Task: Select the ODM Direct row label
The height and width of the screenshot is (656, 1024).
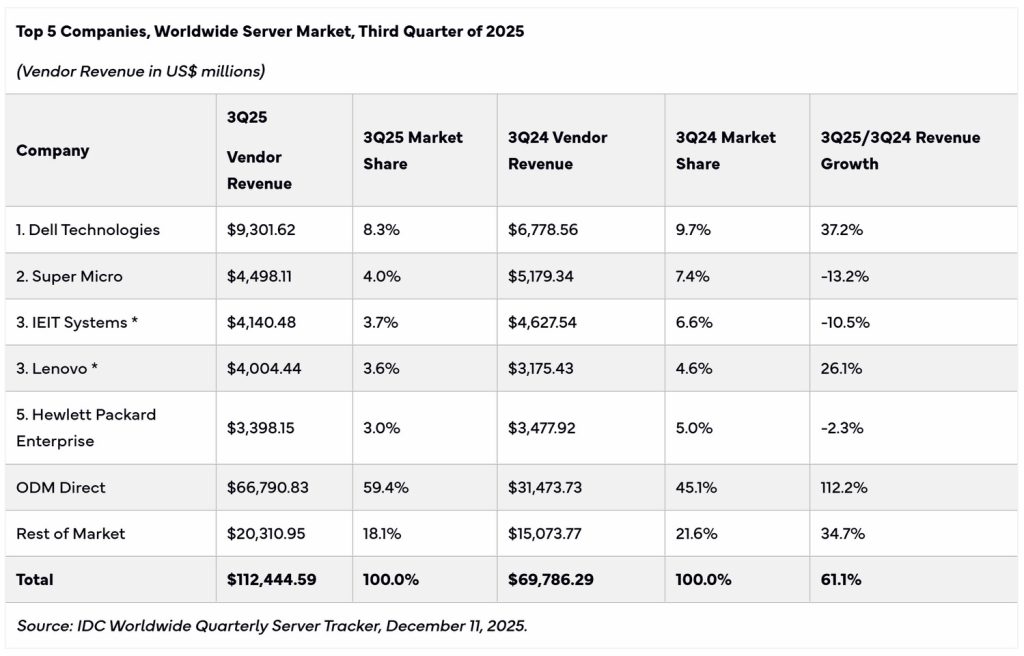Action: coord(61,488)
